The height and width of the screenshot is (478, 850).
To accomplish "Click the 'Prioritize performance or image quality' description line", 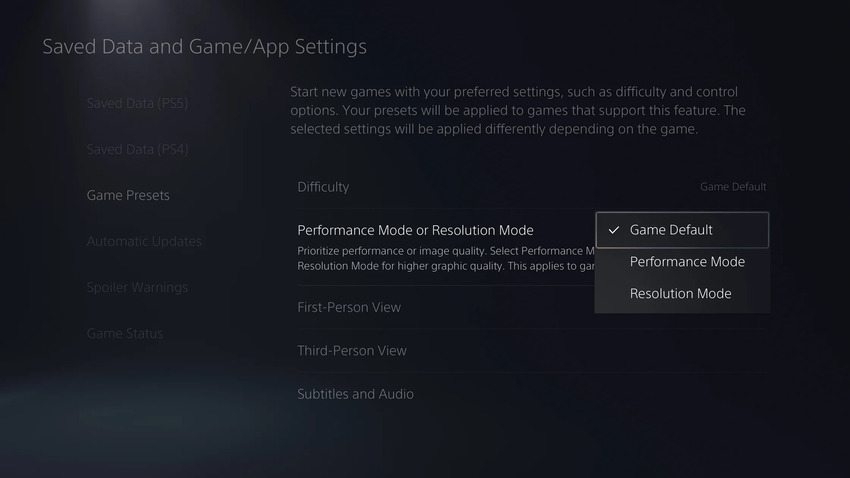I will 446,251.
